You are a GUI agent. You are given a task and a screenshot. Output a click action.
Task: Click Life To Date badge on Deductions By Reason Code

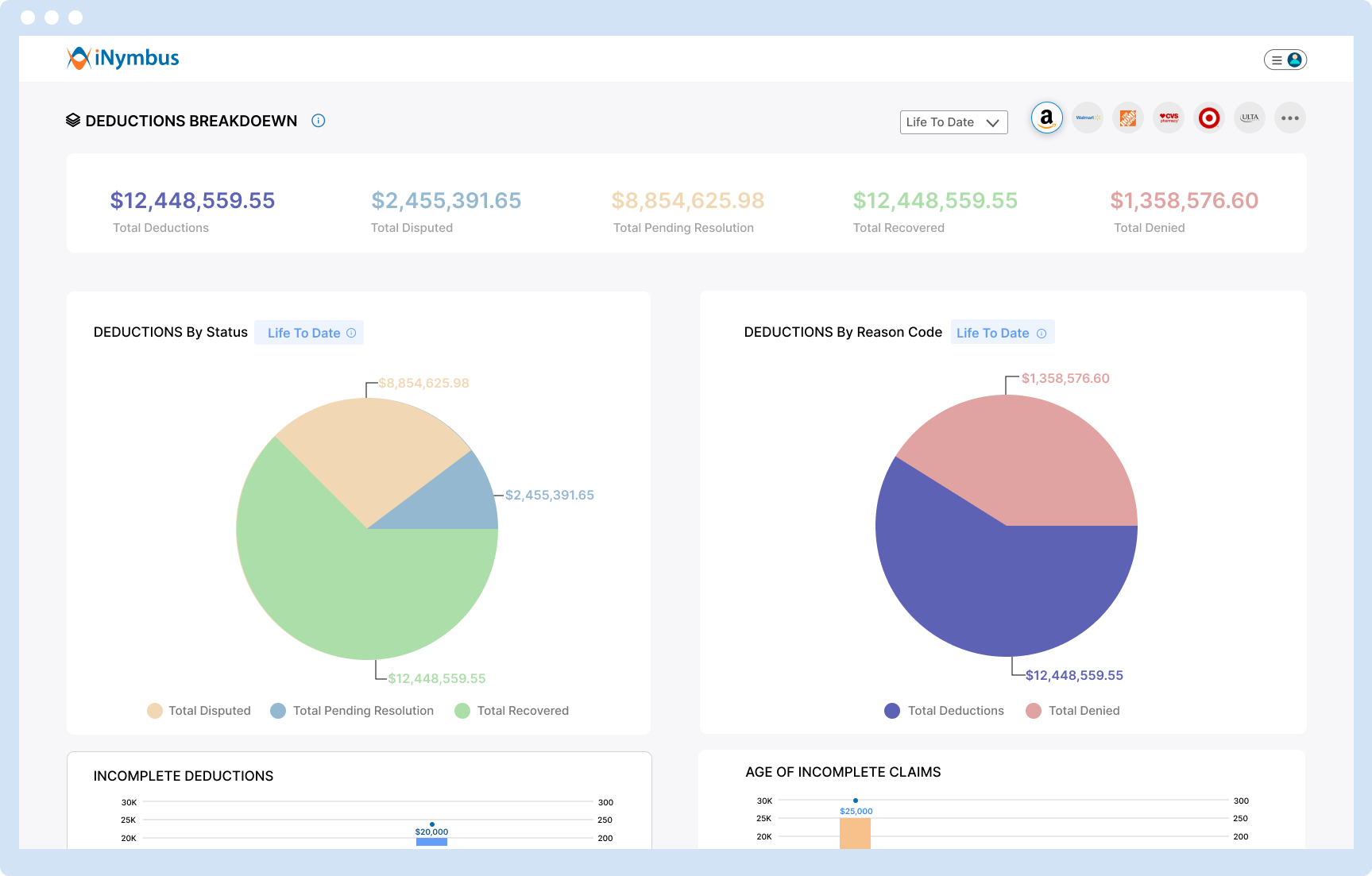(x=1002, y=332)
